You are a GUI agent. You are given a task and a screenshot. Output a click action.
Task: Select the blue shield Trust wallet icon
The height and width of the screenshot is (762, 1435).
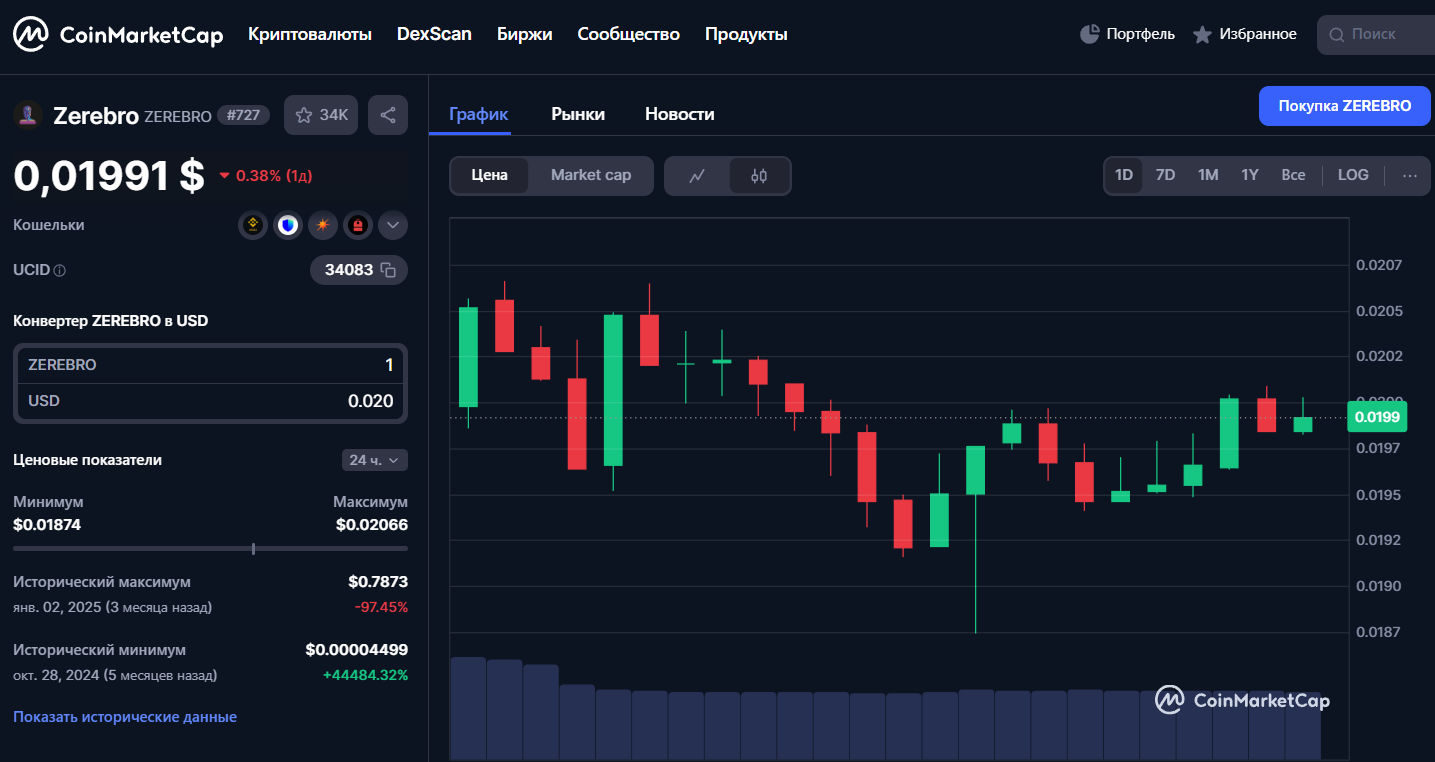coord(288,225)
